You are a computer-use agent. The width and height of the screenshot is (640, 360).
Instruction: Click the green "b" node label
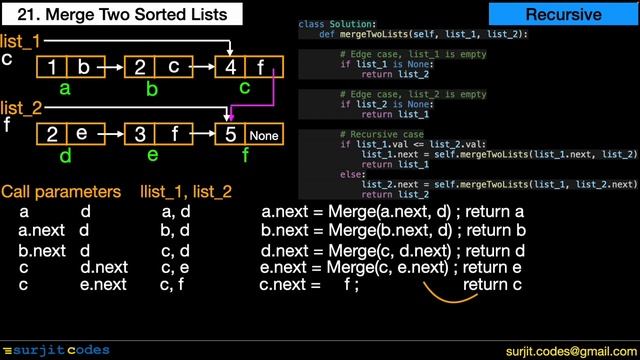click(x=152, y=88)
